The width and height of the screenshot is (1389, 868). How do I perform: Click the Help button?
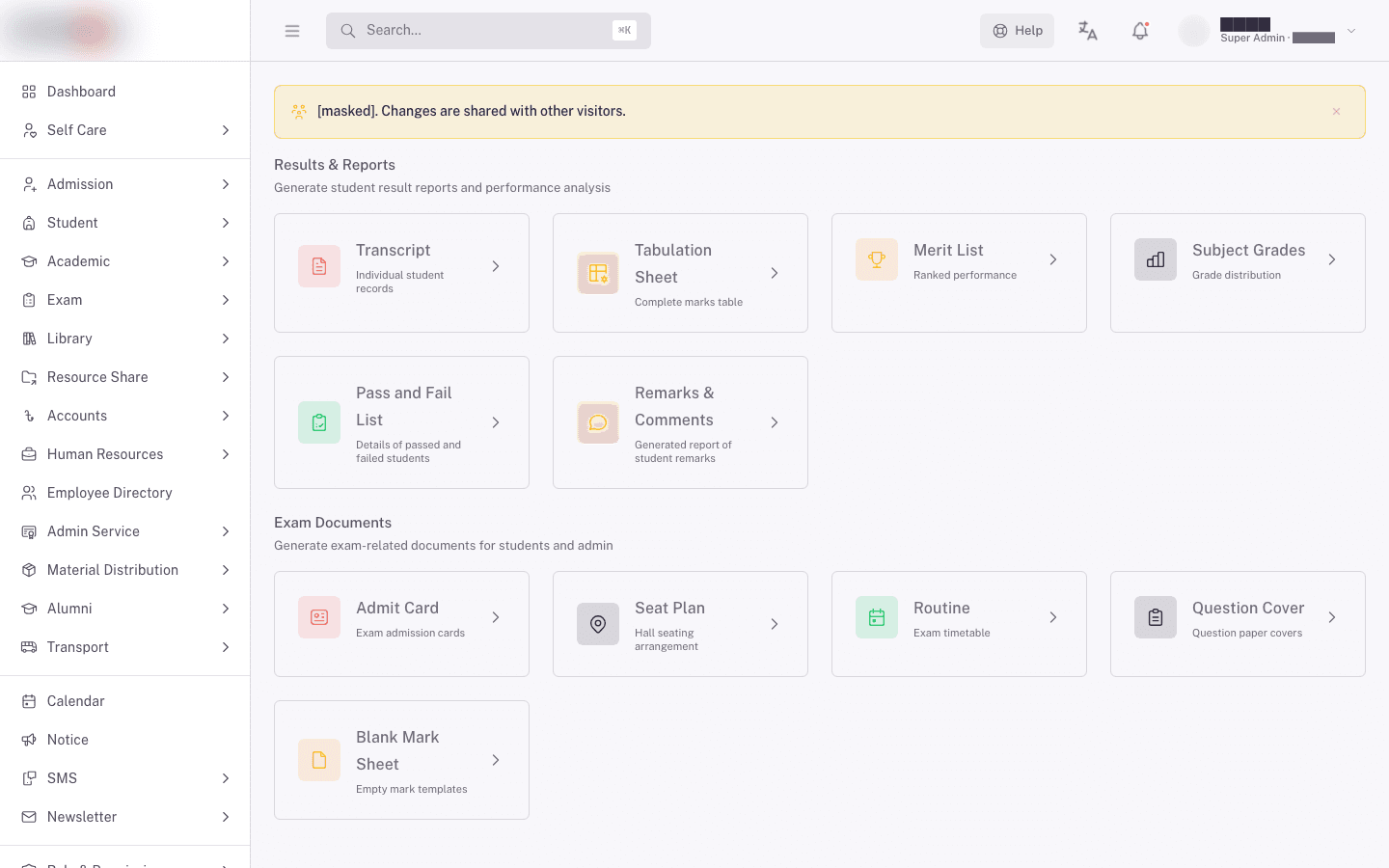pyautogui.click(x=1017, y=31)
